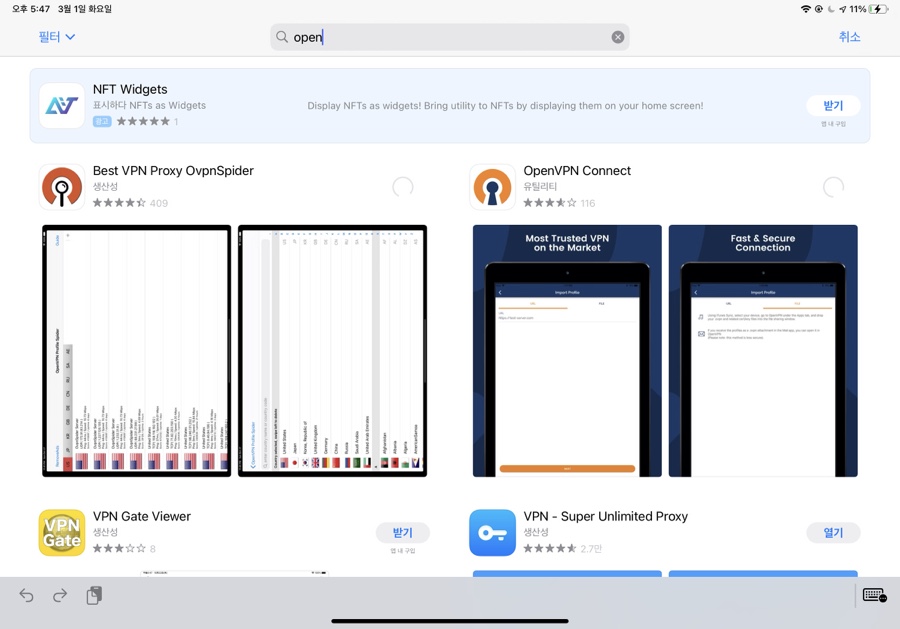Image resolution: width=900 pixels, height=629 pixels.
Task: Tap VPN Gate Viewer title
Action: [x=142, y=516]
